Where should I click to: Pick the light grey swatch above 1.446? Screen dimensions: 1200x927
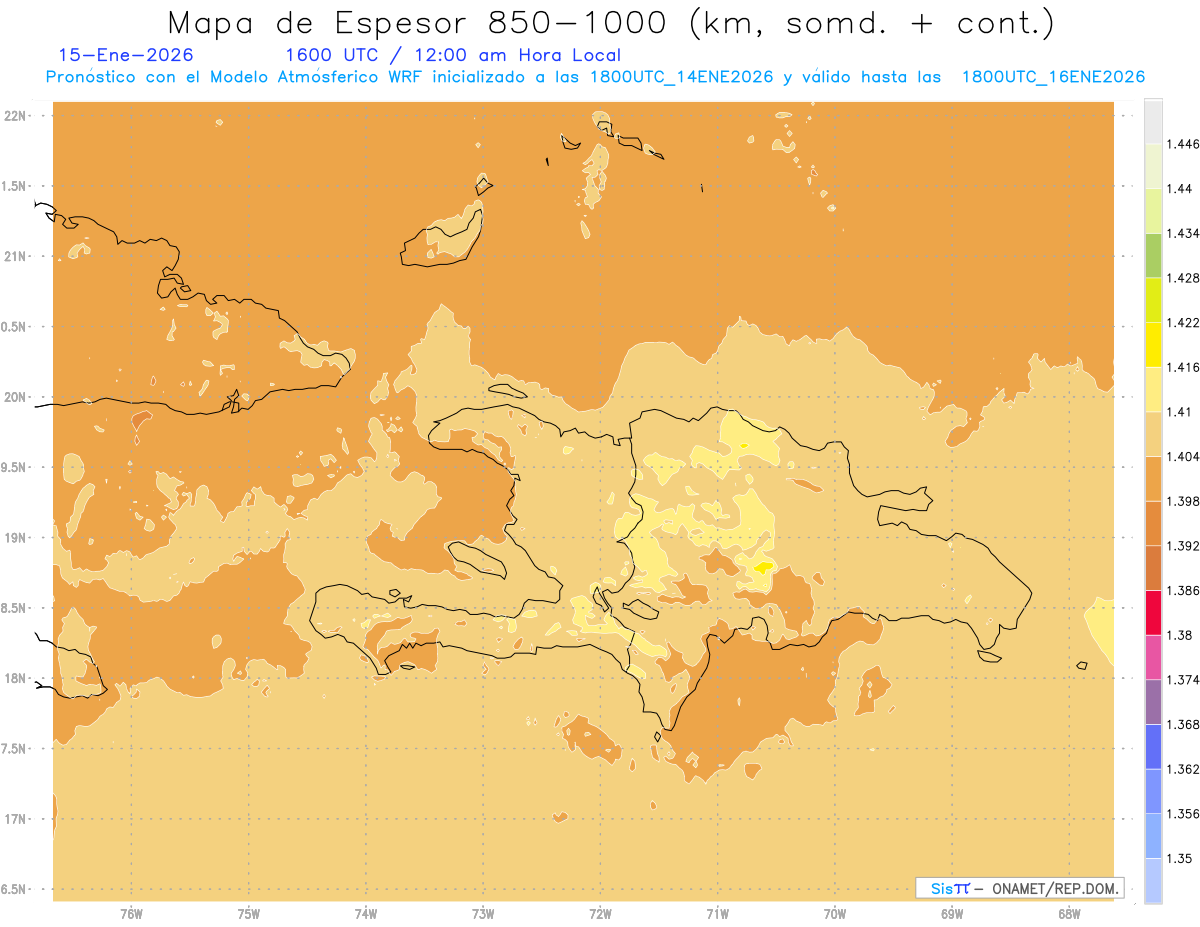pos(1153,121)
